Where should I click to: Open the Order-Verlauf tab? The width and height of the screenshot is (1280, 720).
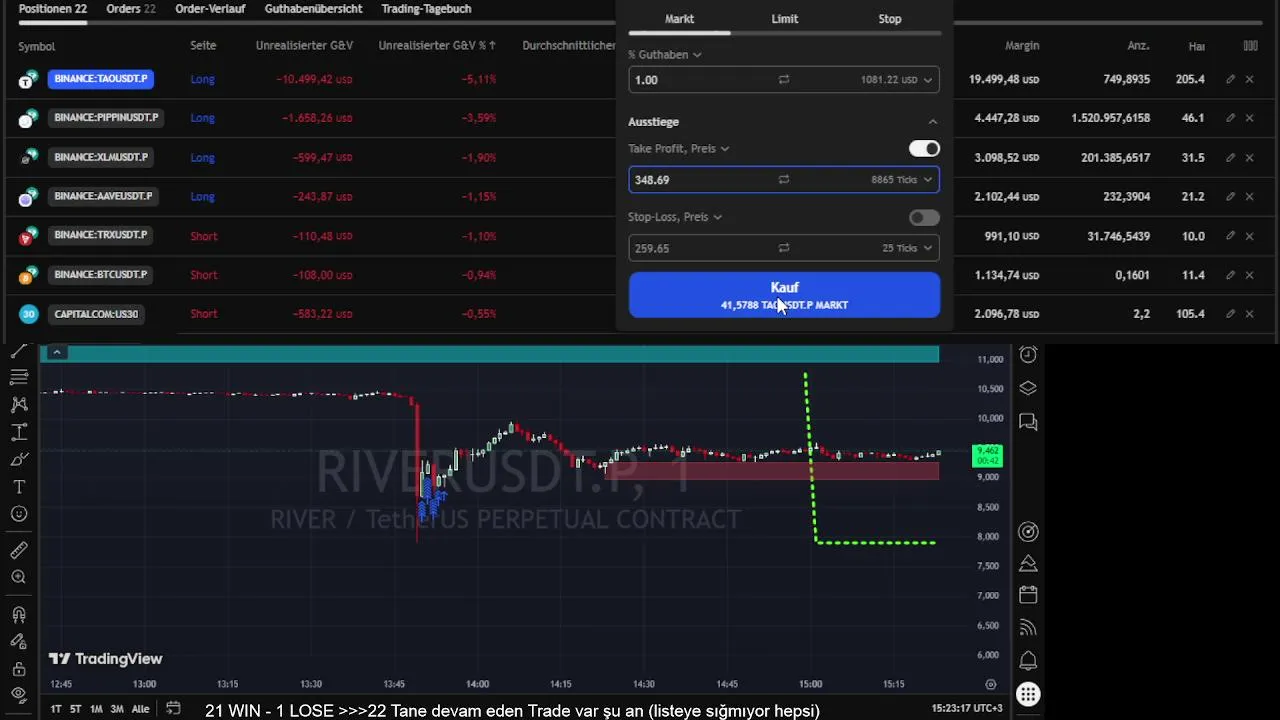pos(210,9)
